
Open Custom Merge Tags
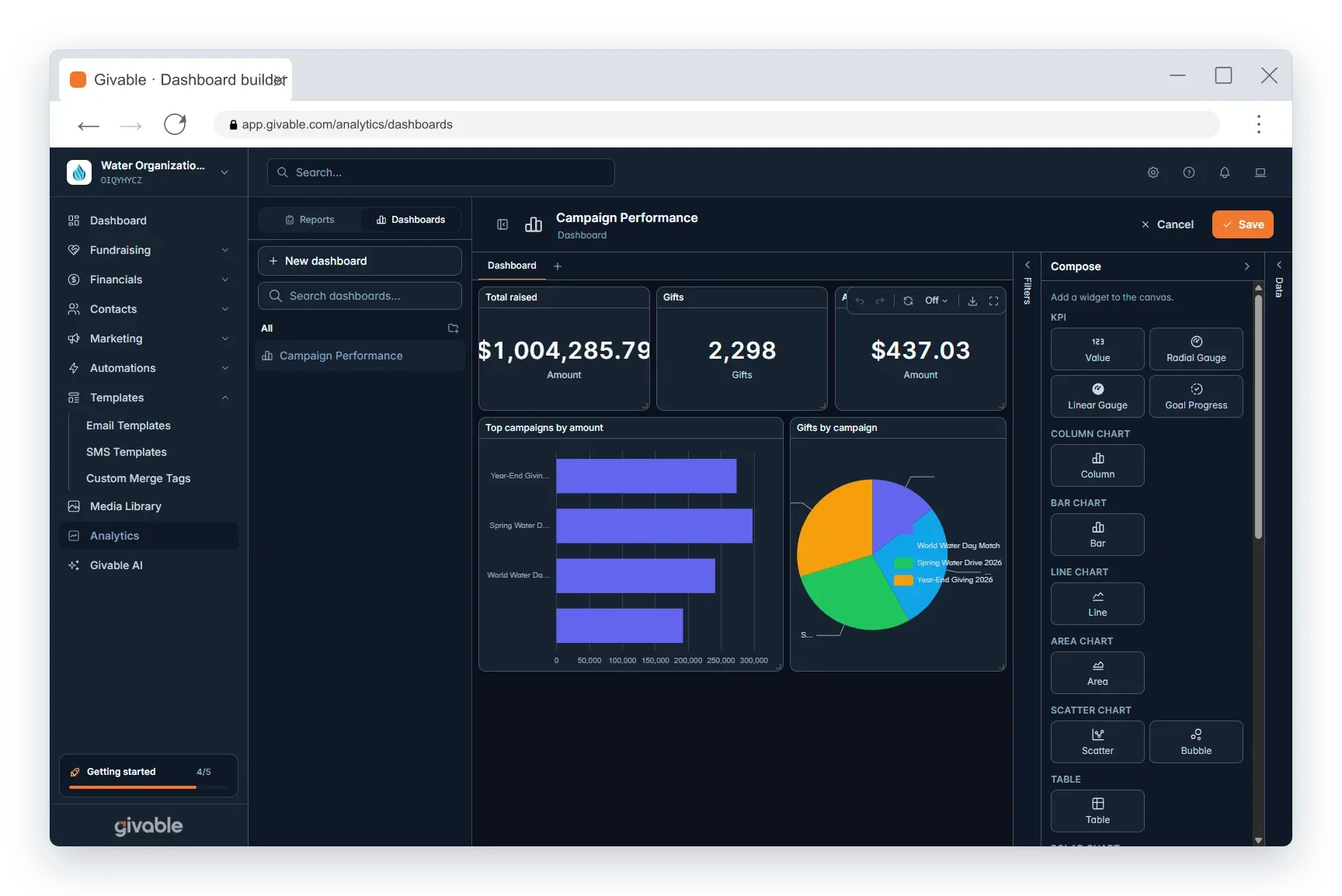click(138, 478)
